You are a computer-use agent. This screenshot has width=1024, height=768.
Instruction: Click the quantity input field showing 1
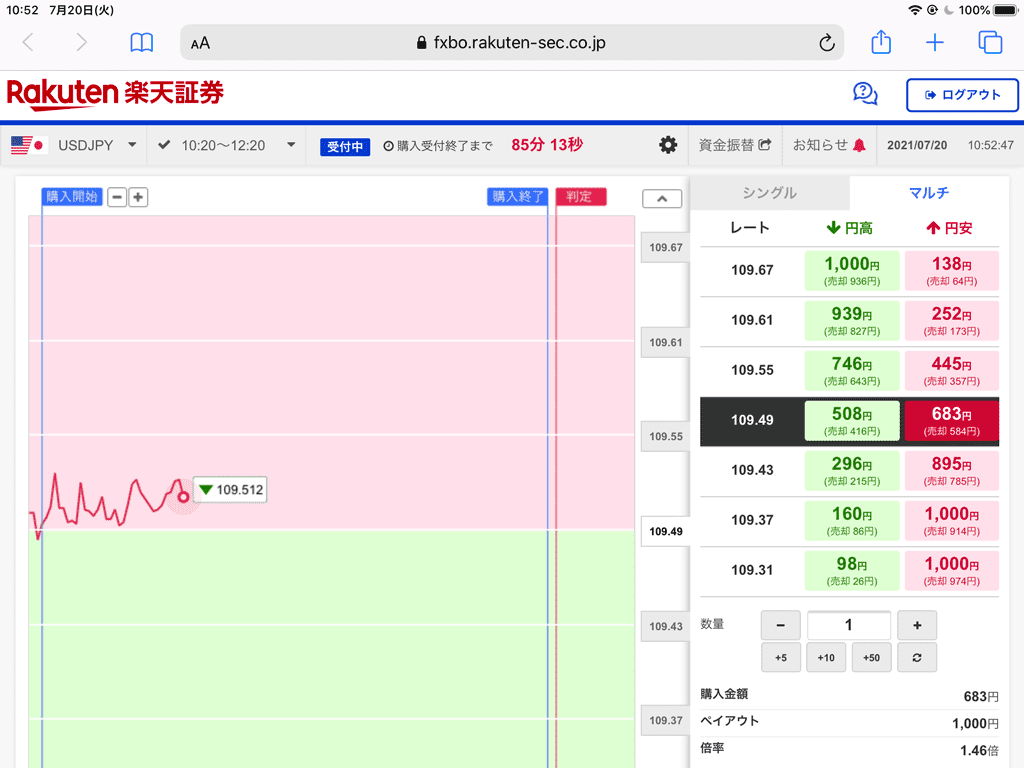(848, 624)
